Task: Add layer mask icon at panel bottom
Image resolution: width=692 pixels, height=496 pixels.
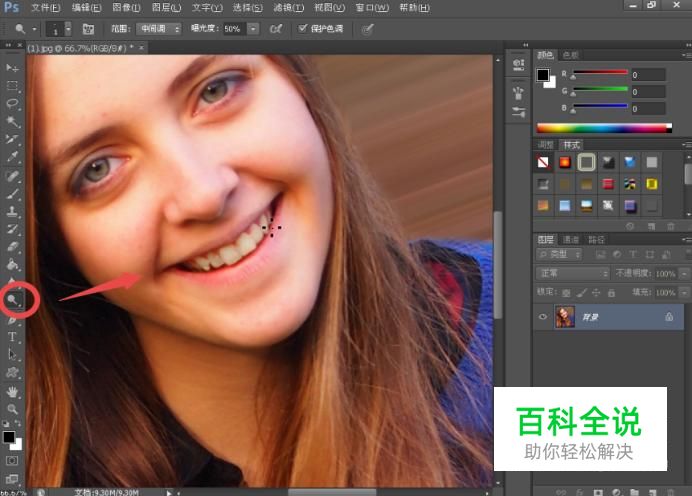Action: (x=598, y=492)
